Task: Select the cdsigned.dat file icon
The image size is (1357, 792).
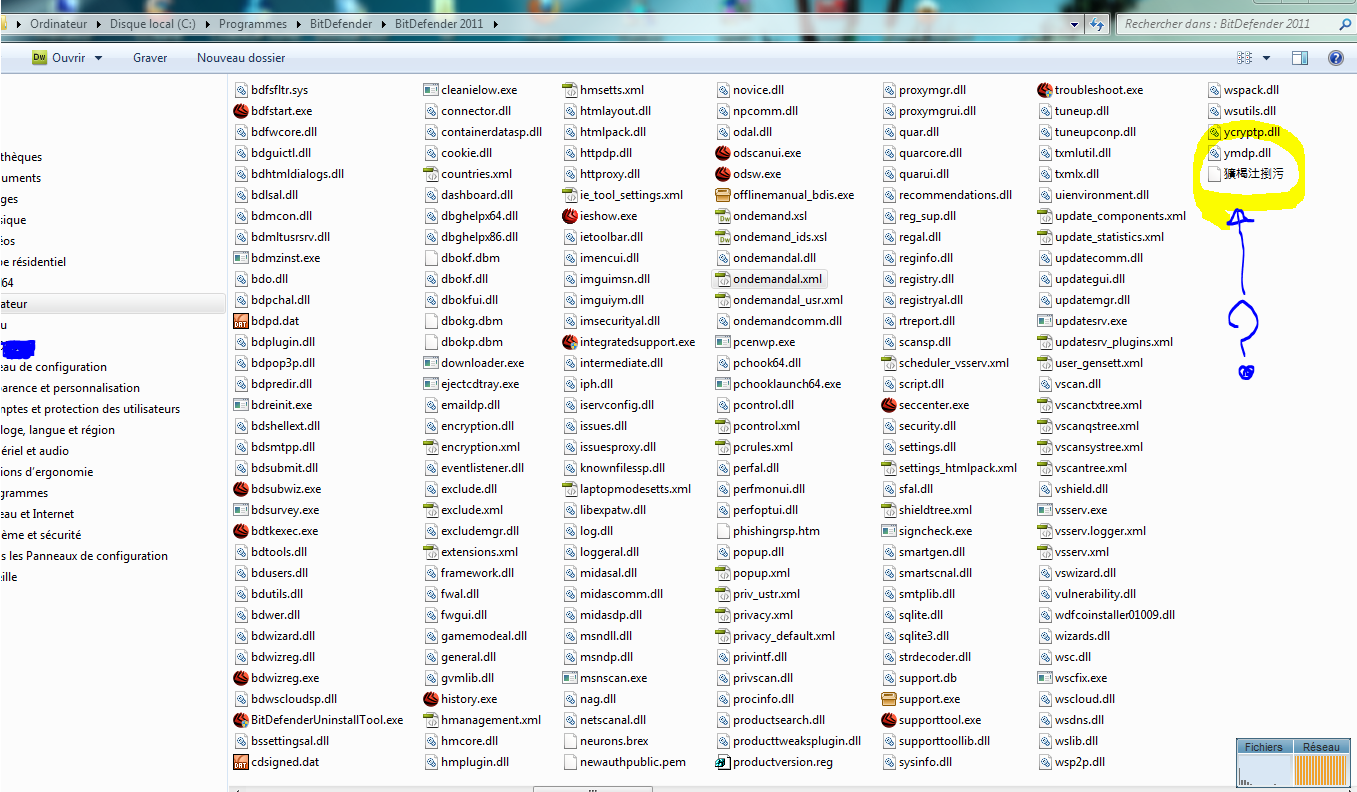Action: [240, 762]
